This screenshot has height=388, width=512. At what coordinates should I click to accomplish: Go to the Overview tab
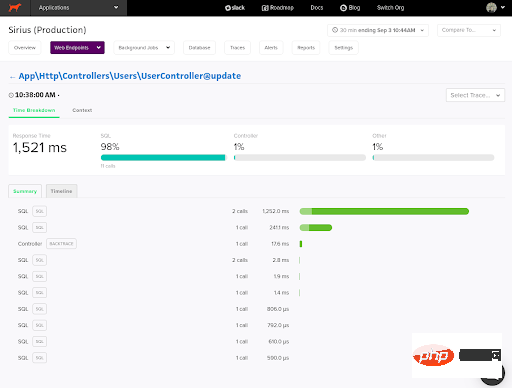[x=25, y=48]
